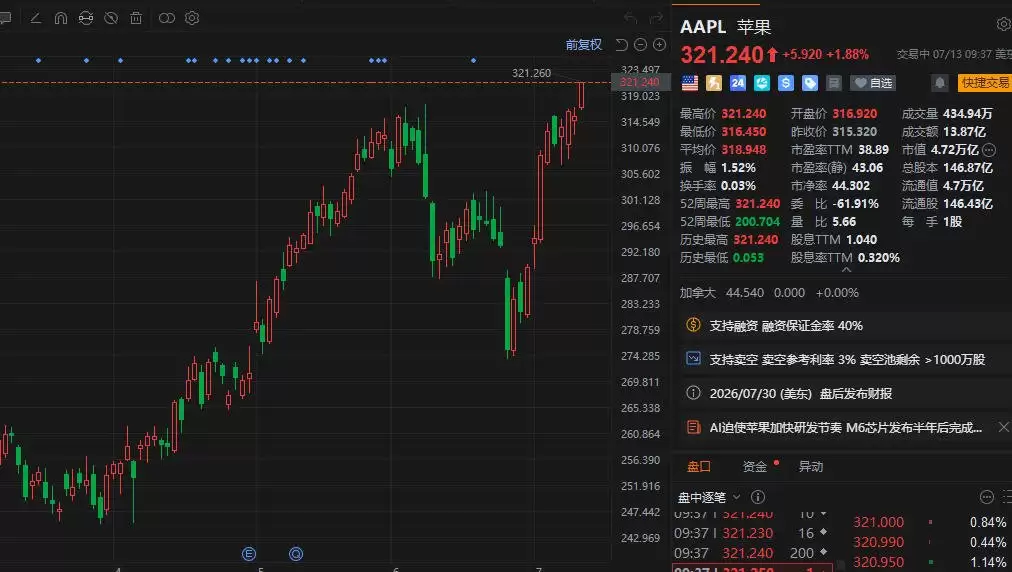Toggle the magnet snap tool

tap(61, 18)
